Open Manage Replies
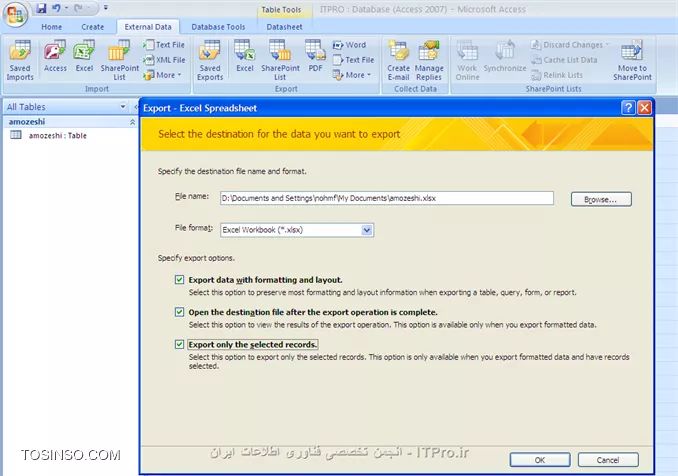The width and height of the screenshot is (678, 476). pos(429,61)
